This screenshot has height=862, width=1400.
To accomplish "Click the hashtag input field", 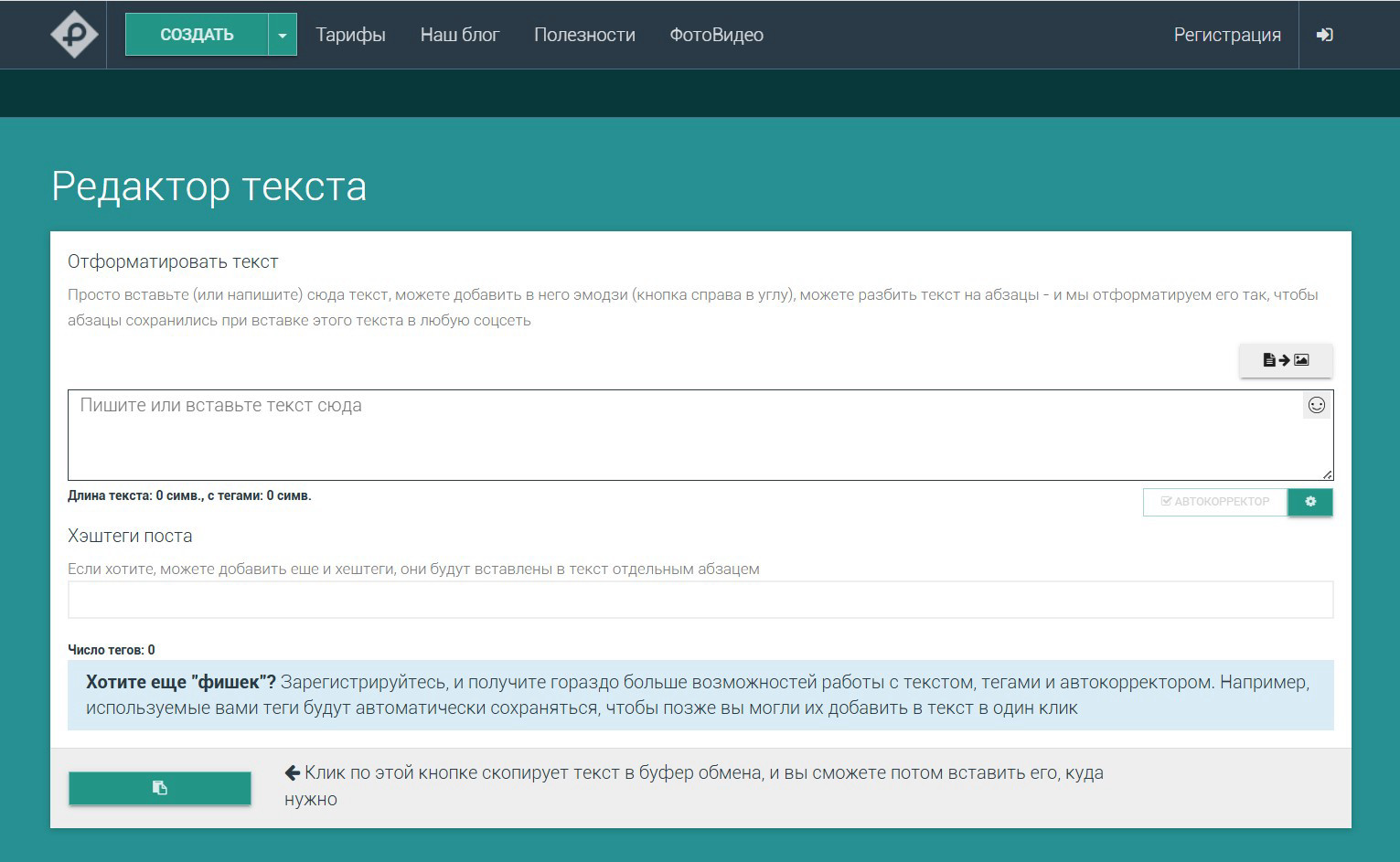I will pyautogui.click(x=700, y=600).
